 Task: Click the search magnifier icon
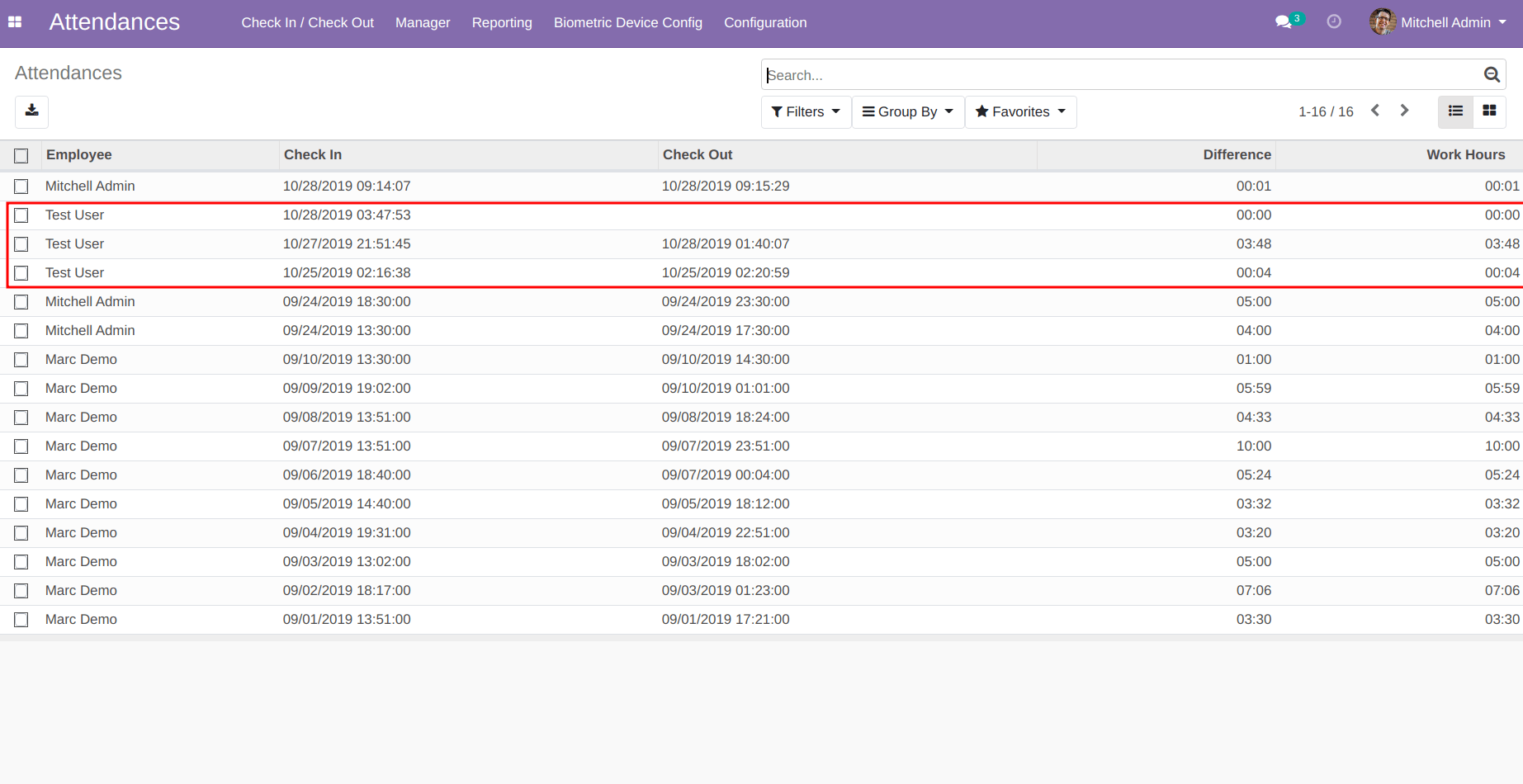coord(1491,75)
